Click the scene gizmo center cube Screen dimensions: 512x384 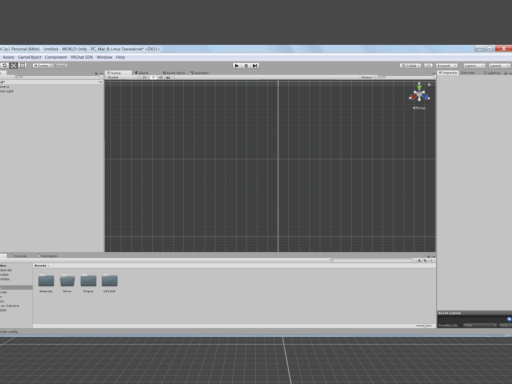pos(419,95)
